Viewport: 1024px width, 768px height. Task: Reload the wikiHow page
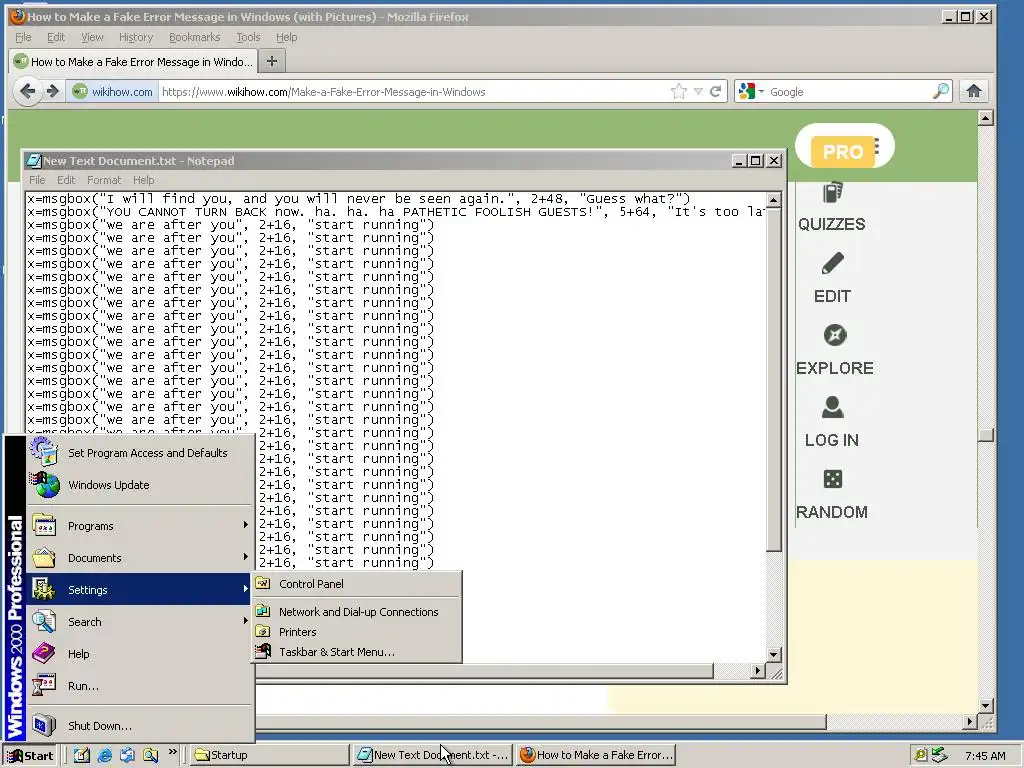[716, 91]
